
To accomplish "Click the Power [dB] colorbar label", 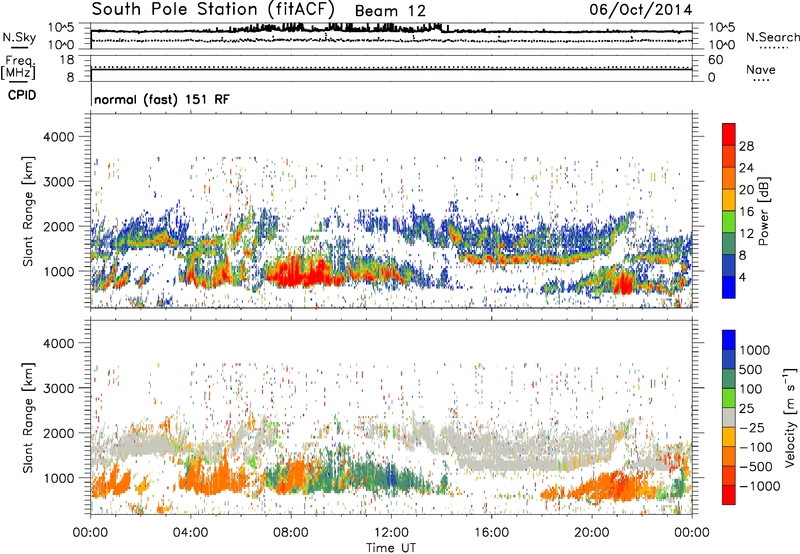I will 763,211.
